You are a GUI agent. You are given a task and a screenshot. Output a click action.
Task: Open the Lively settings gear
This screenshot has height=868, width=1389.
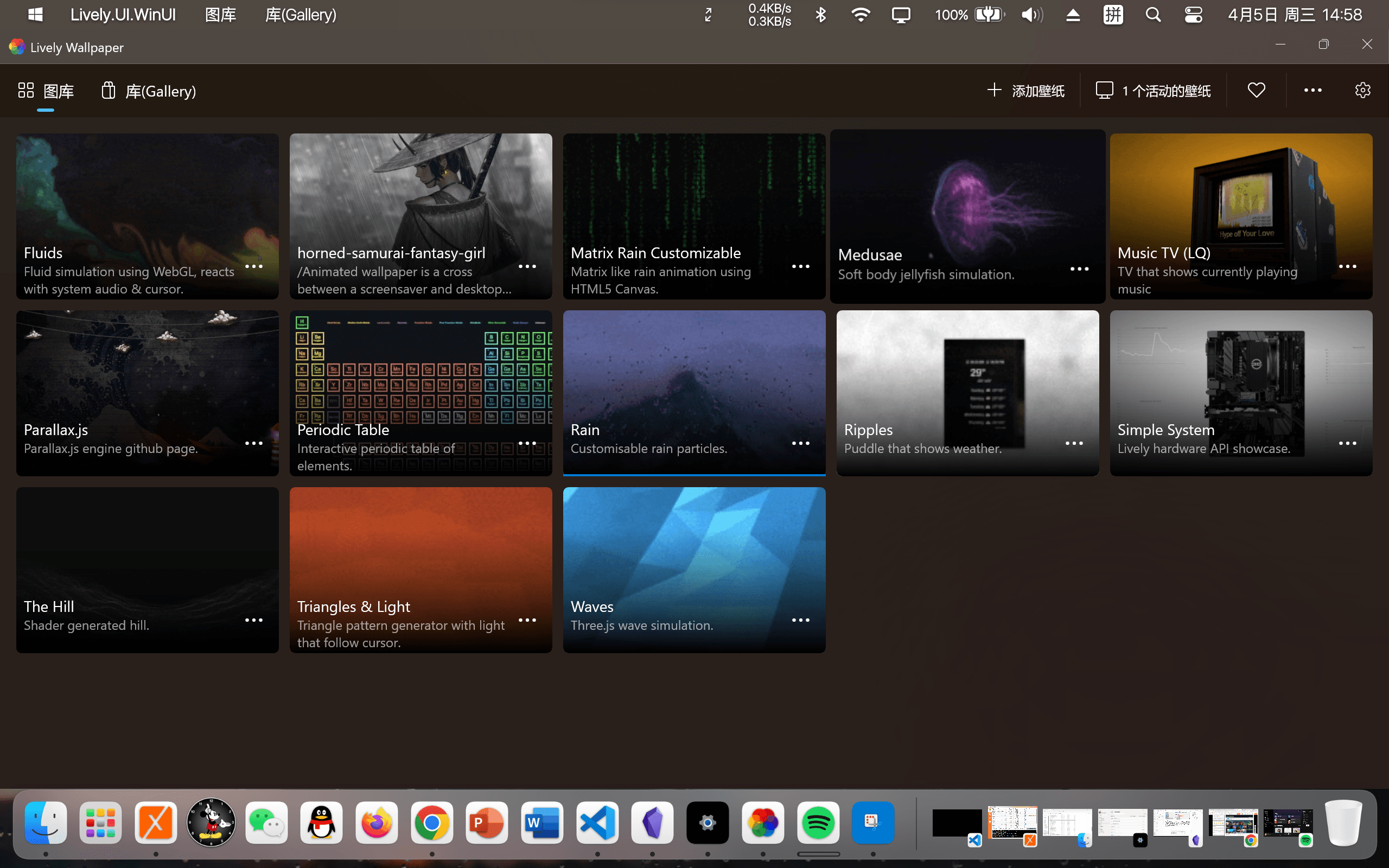1362,90
